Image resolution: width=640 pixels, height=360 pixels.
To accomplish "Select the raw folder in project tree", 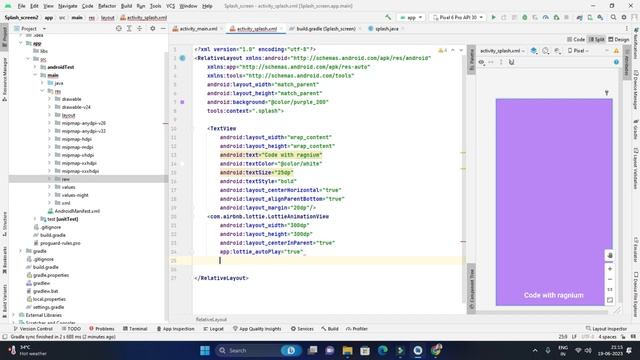I will click(x=65, y=179).
